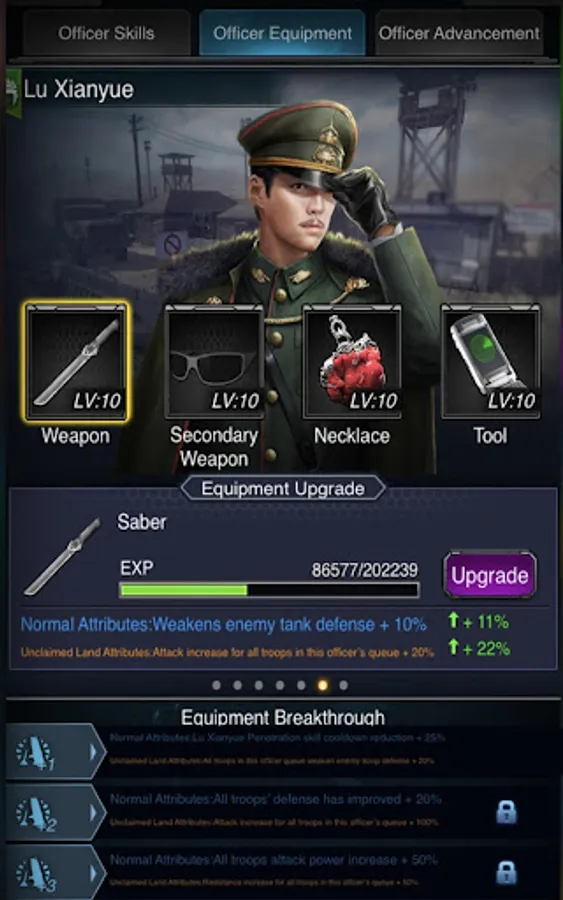
Task: Select the highlighted sixth page dot
Action: [323, 685]
